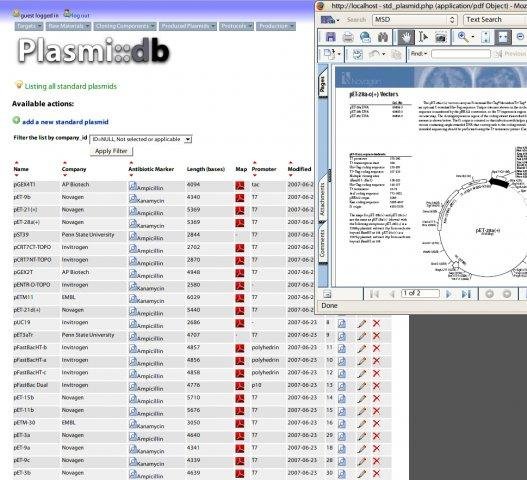Open the Targets menu
This screenshot has width=527, height=480.
coord(29,26)
